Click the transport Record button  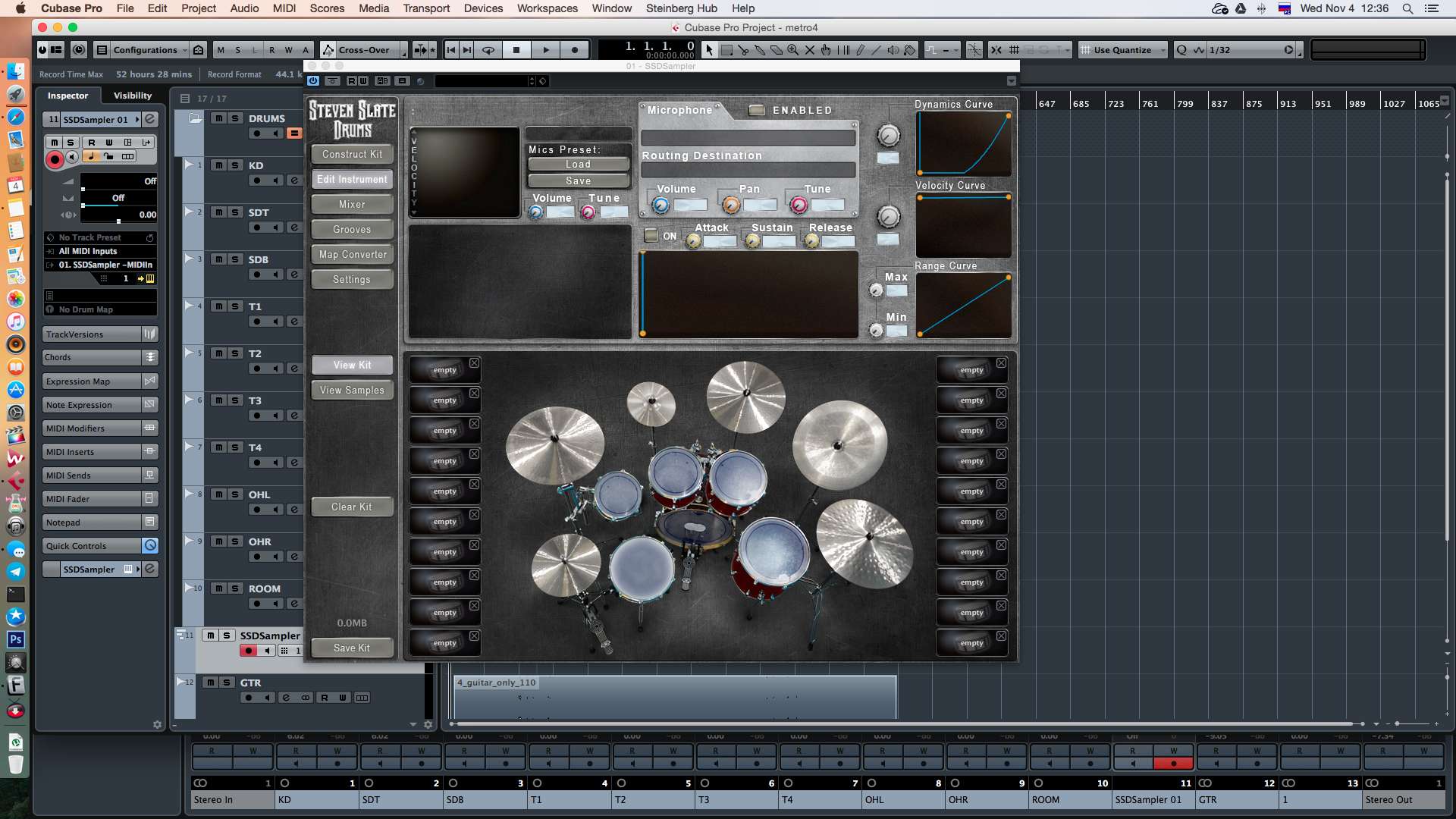[574, 50]
